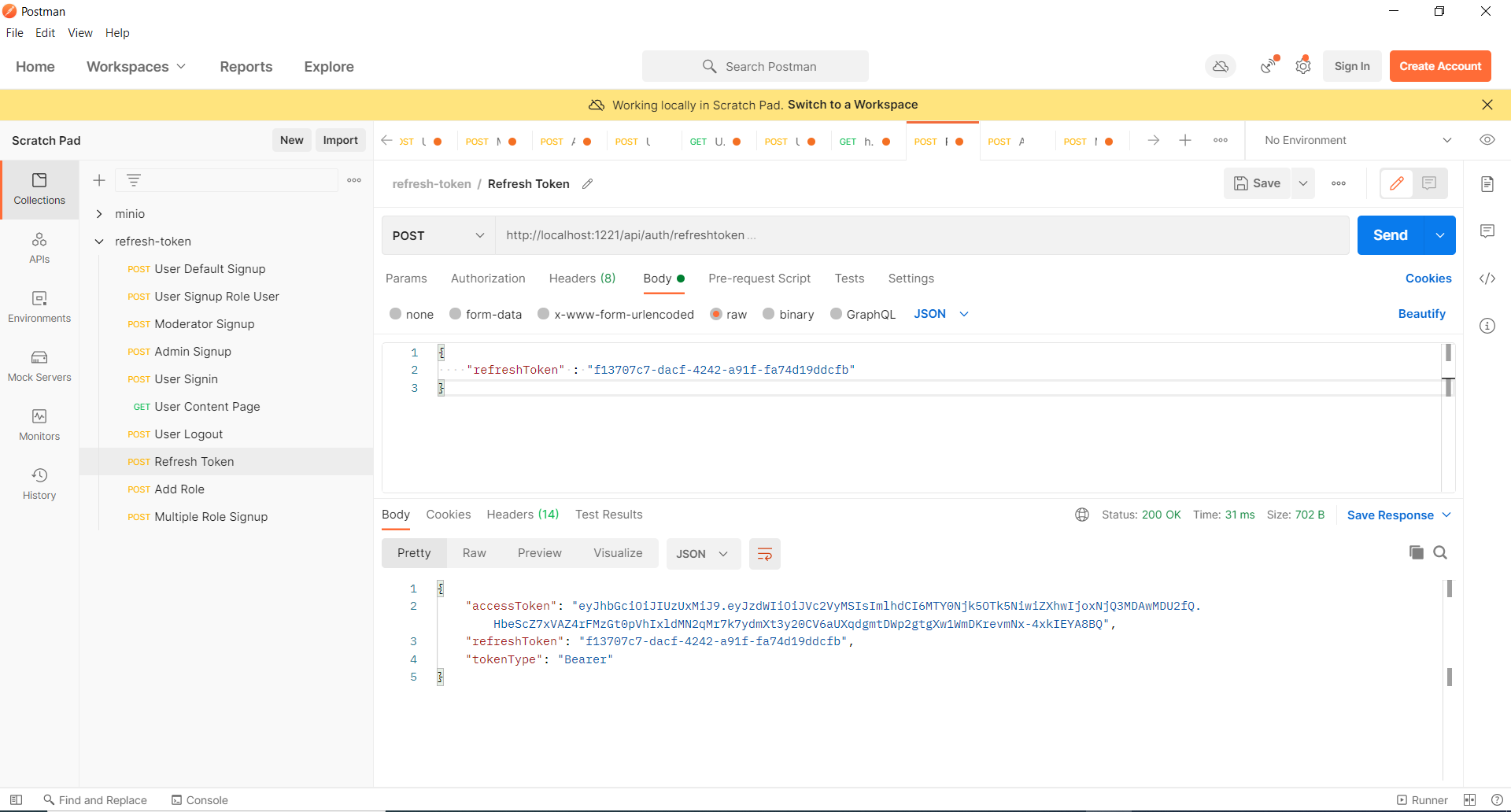
Task: Open the No Environment selector
Action: [x=1358, y=140]
